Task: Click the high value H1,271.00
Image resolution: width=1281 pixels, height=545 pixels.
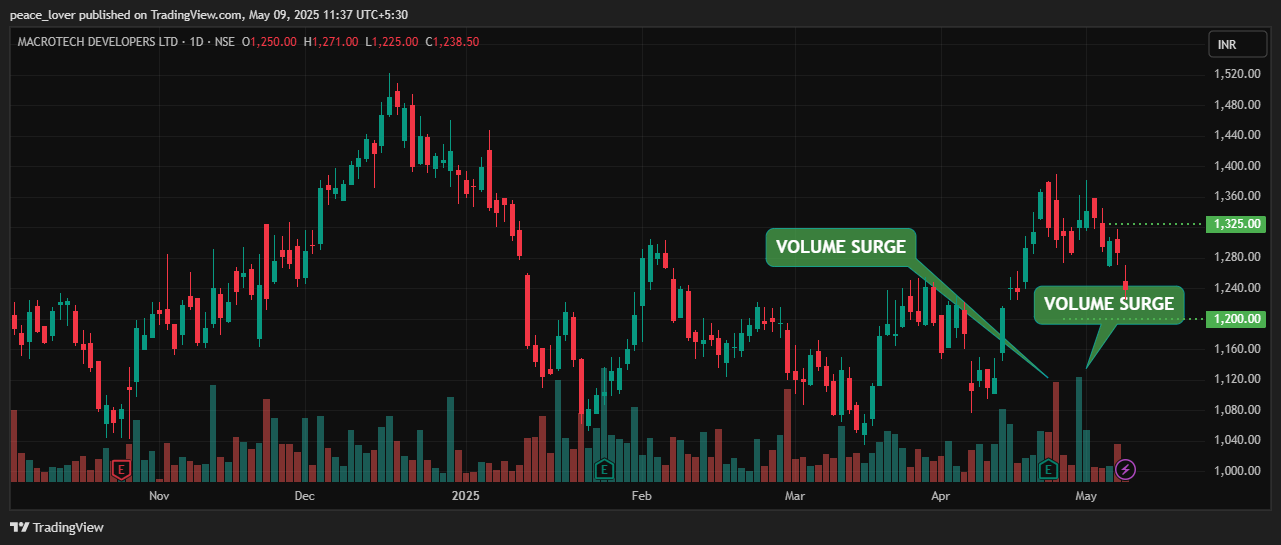Action: pyautogui.click(x=331, y=42)
